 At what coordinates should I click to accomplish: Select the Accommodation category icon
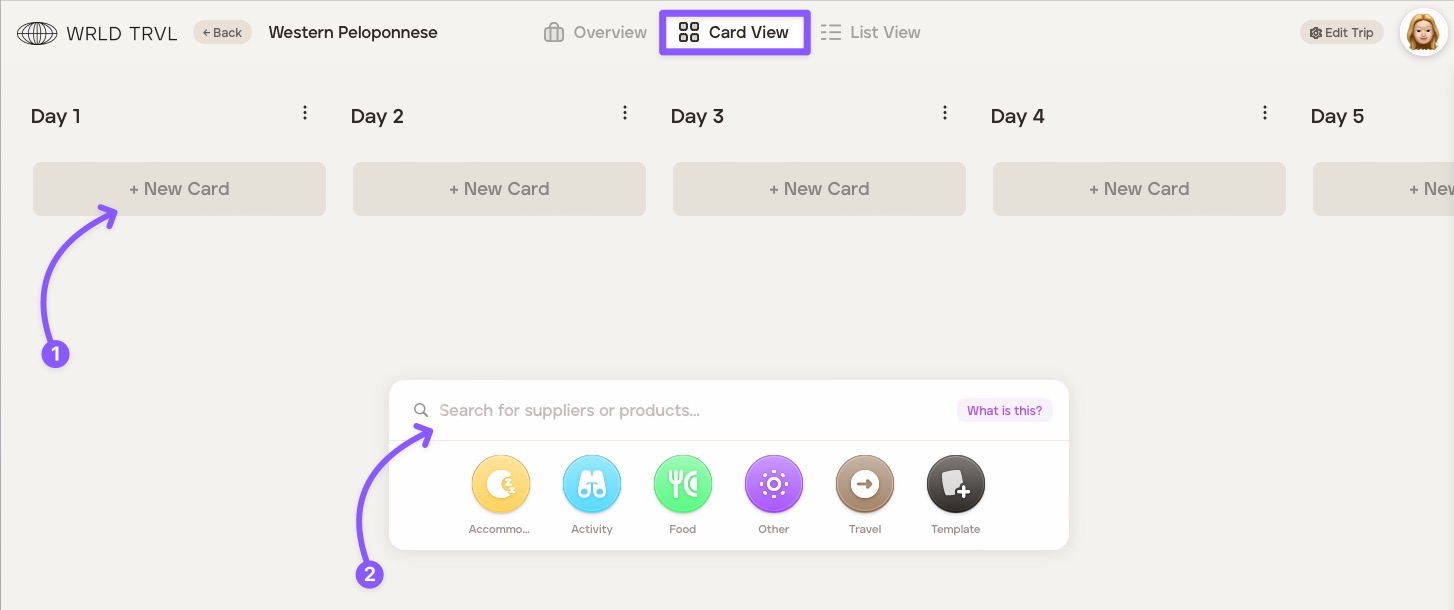click(500, 485)
